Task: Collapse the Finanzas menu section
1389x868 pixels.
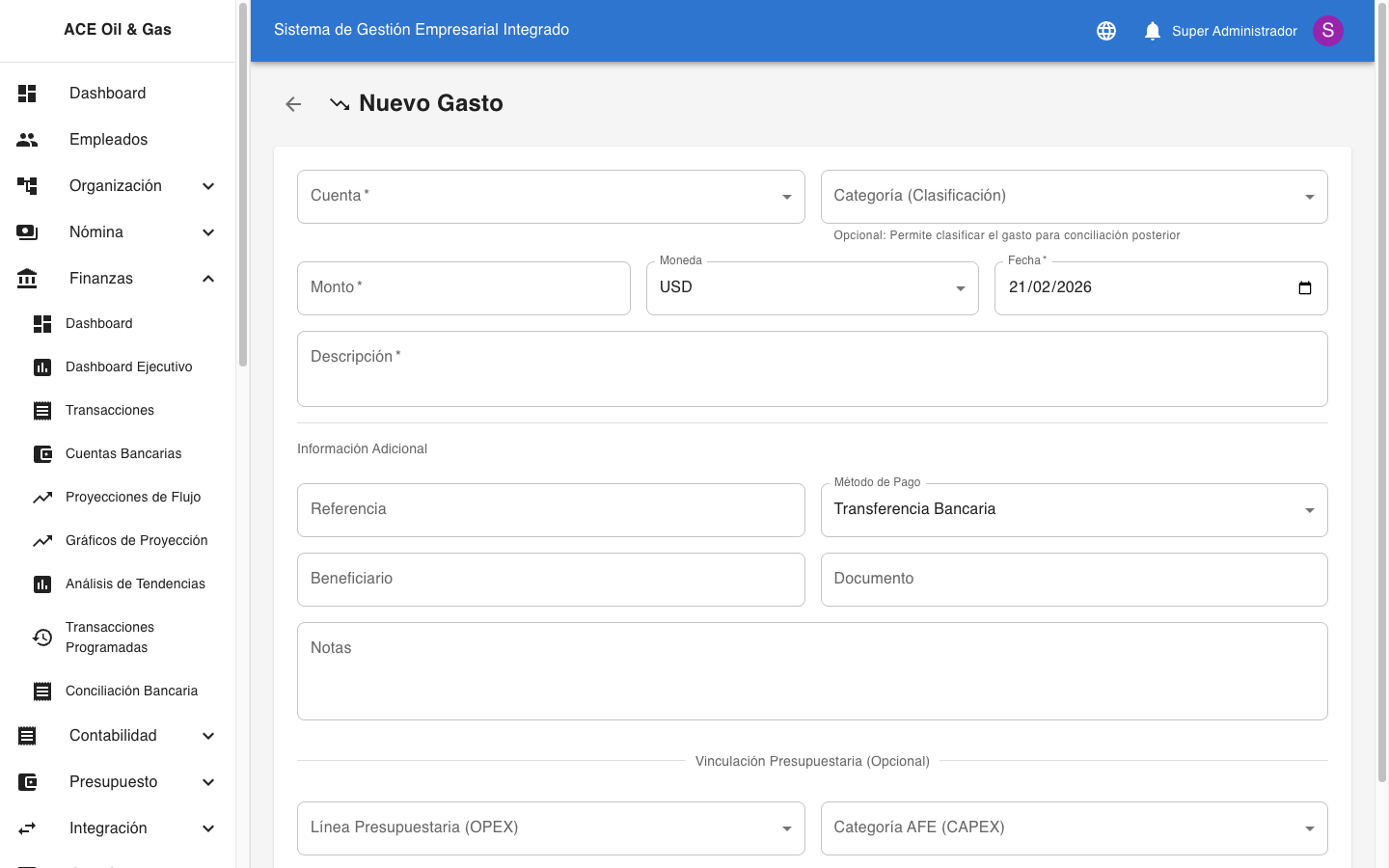Action: click(208, 279)
